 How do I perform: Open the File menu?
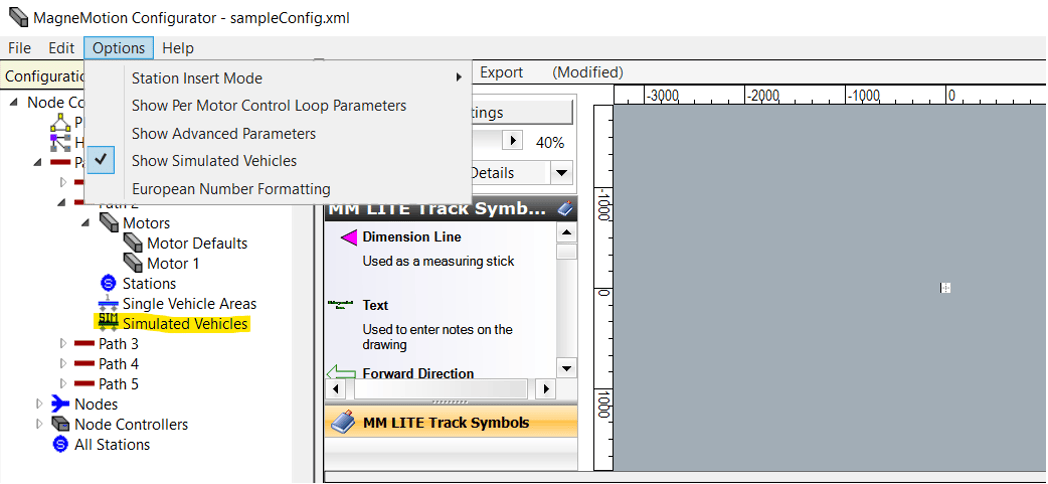point(19,48)
